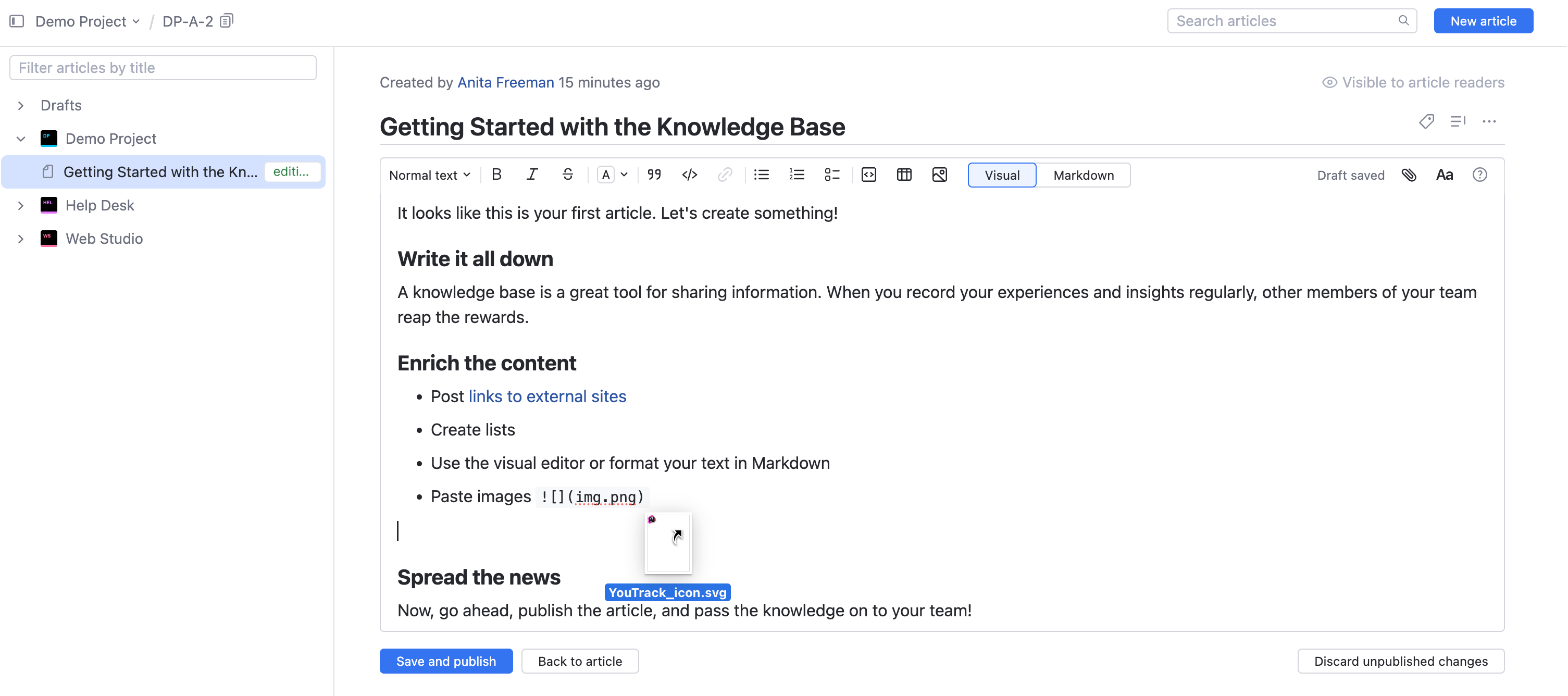Open the three-dots article options menu
Viewport: 1568px width, 696px height.
[1489, 121]
